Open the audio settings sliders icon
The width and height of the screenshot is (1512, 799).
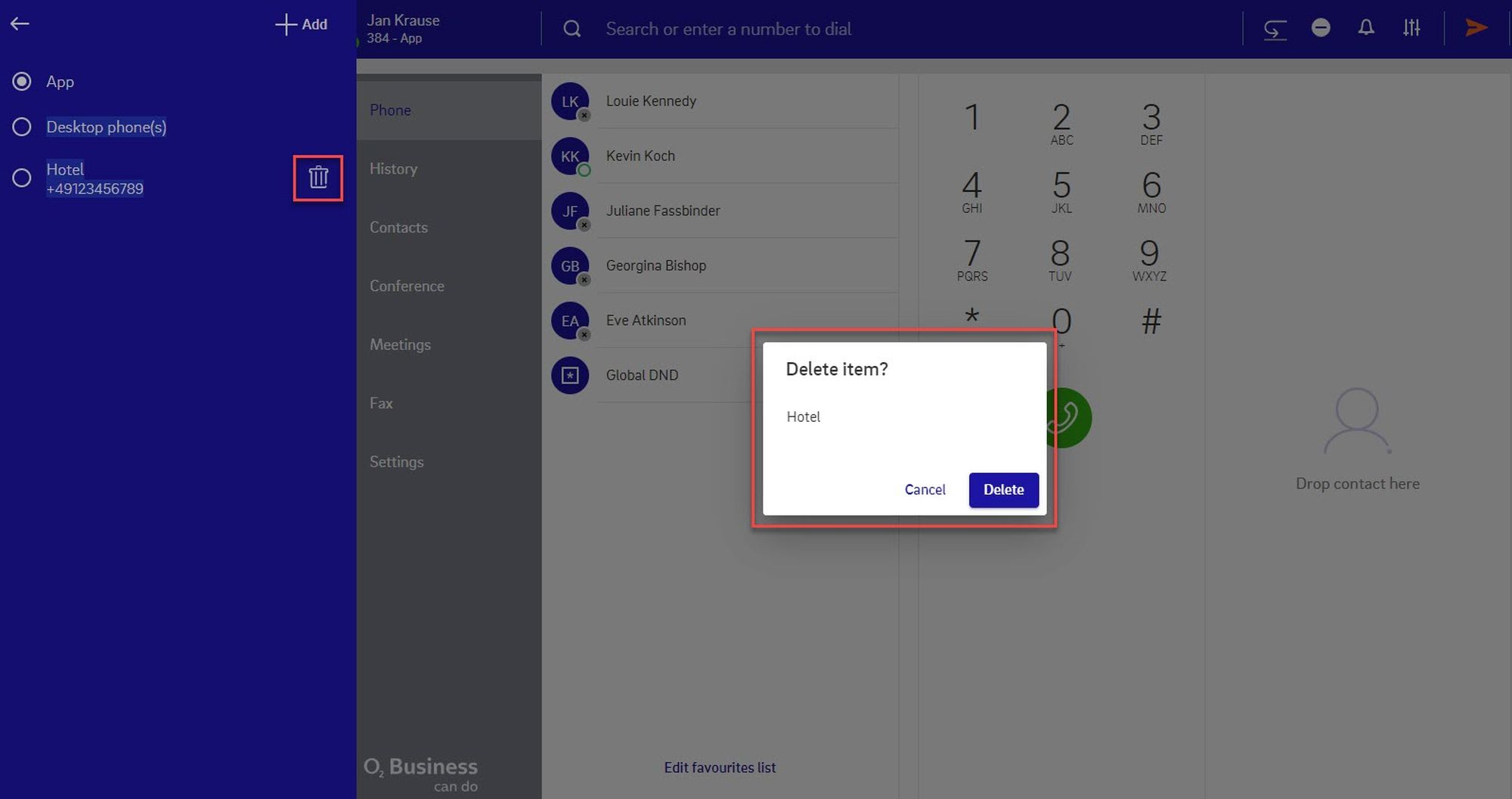[1411, 28]
